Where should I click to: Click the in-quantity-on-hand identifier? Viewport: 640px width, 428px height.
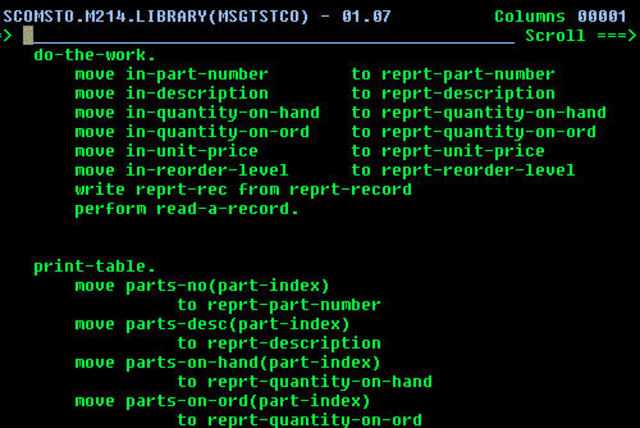click(x=222, y=113)
